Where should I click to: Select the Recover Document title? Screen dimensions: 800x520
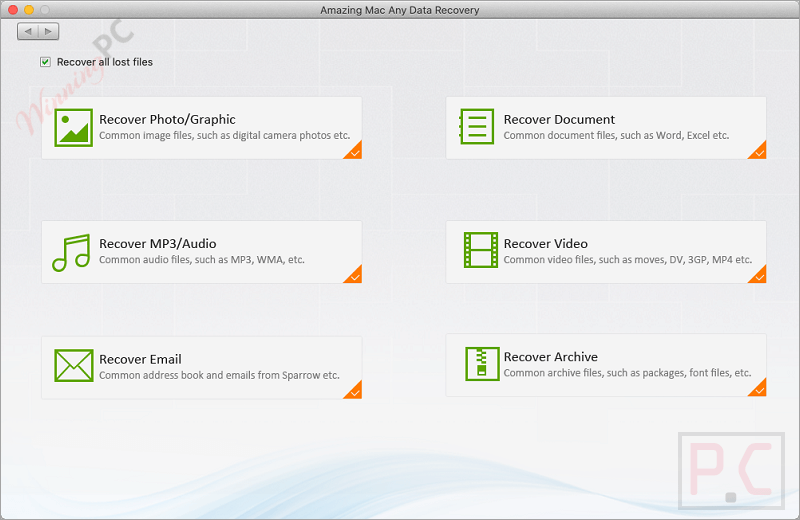(x=559, y=119)
